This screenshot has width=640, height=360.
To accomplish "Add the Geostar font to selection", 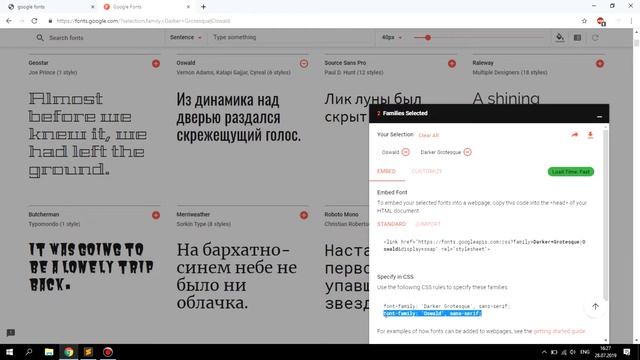I will pyautogui.click(x=156, y=64).
